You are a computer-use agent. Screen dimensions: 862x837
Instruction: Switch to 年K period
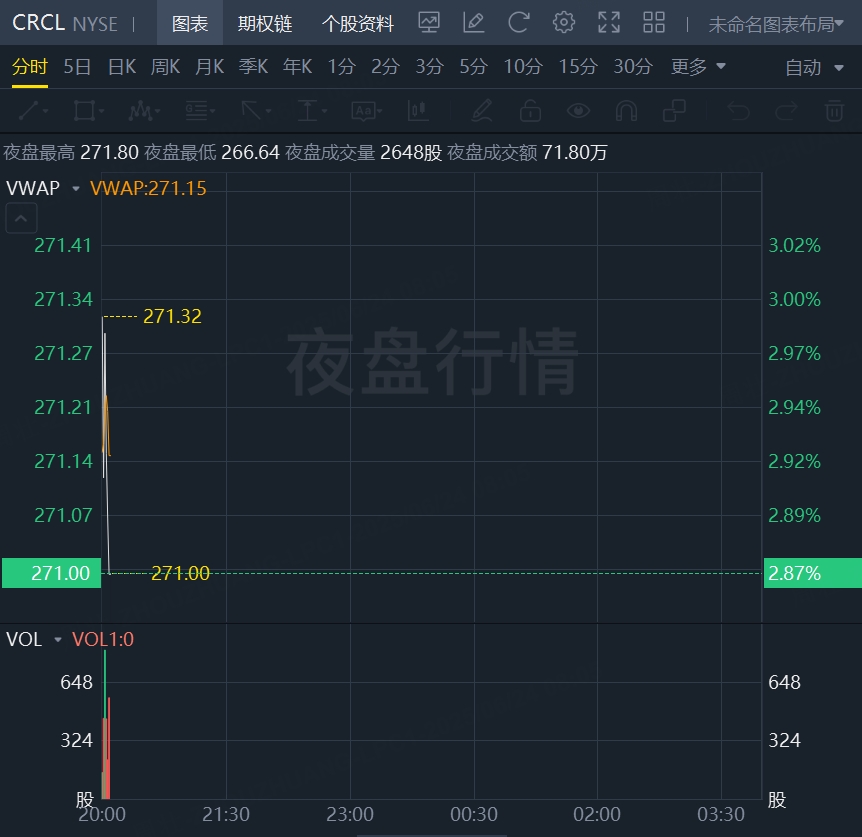[297, 66]
